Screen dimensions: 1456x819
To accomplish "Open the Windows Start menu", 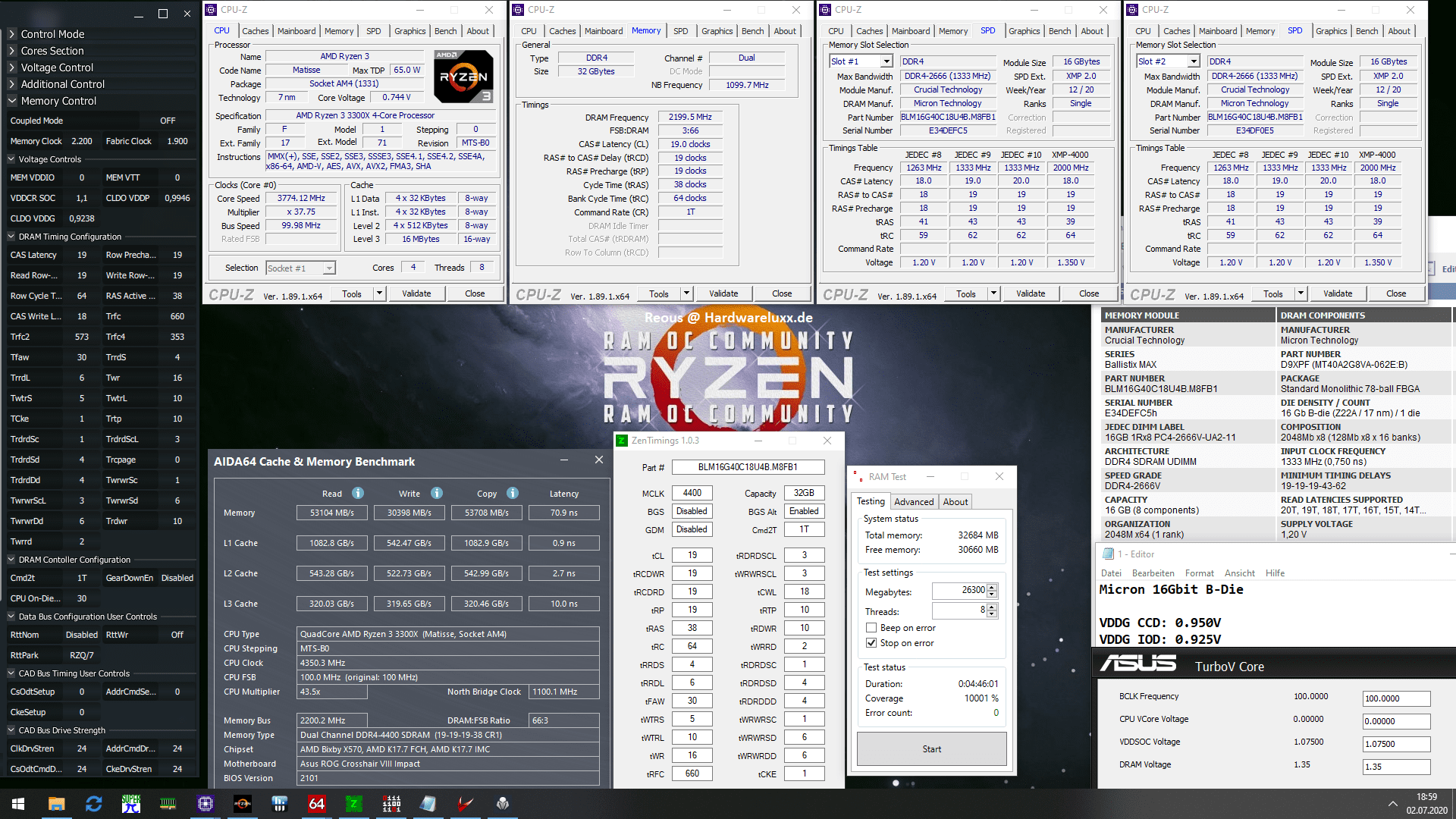I will coord(18,804).
